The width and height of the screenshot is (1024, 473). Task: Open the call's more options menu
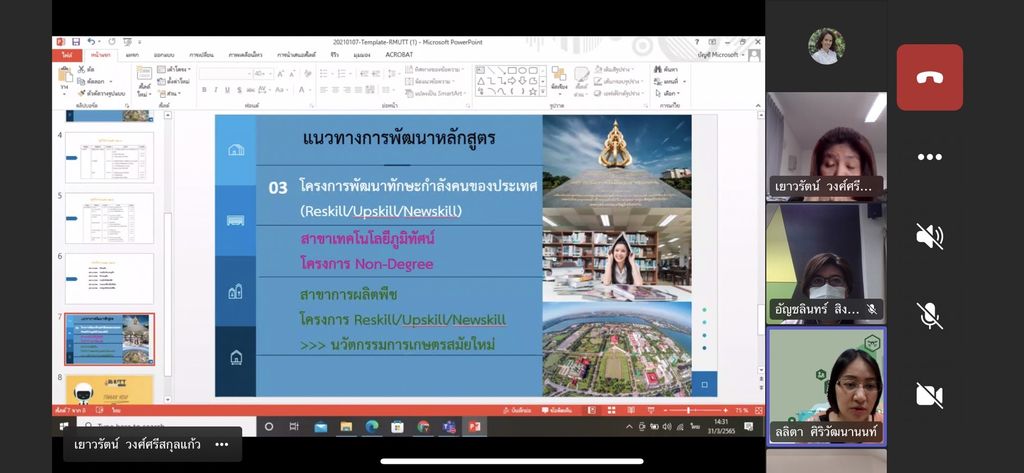pos(929,157)
